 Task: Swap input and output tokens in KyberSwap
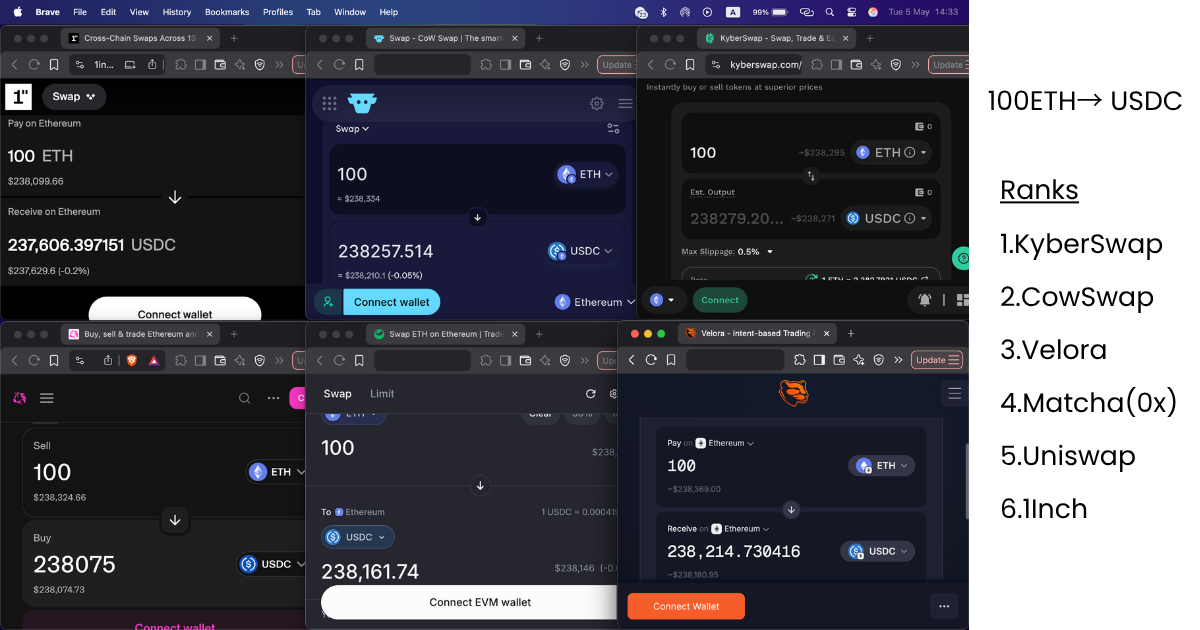811,176
